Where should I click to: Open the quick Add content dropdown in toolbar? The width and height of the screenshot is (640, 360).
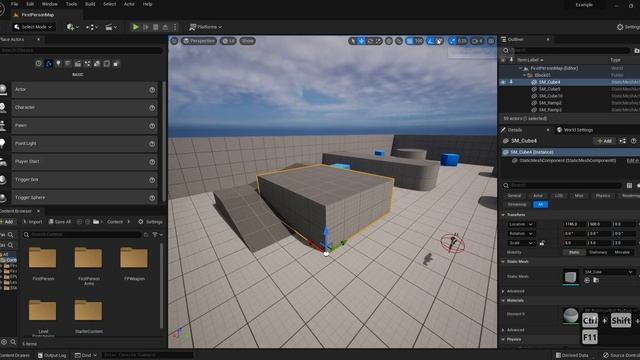(x=73, y=27)
